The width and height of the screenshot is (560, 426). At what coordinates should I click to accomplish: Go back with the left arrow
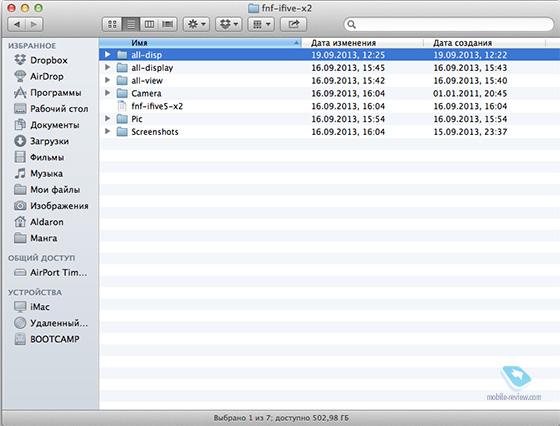[16, 24]
